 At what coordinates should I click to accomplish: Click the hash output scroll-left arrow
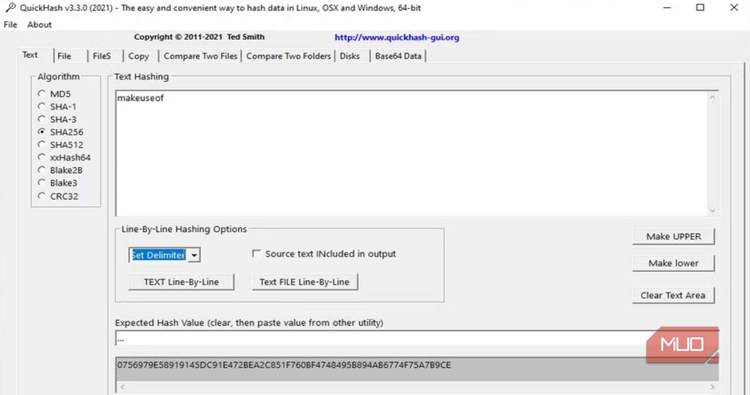pyautogui.click(x=122, y=386)
